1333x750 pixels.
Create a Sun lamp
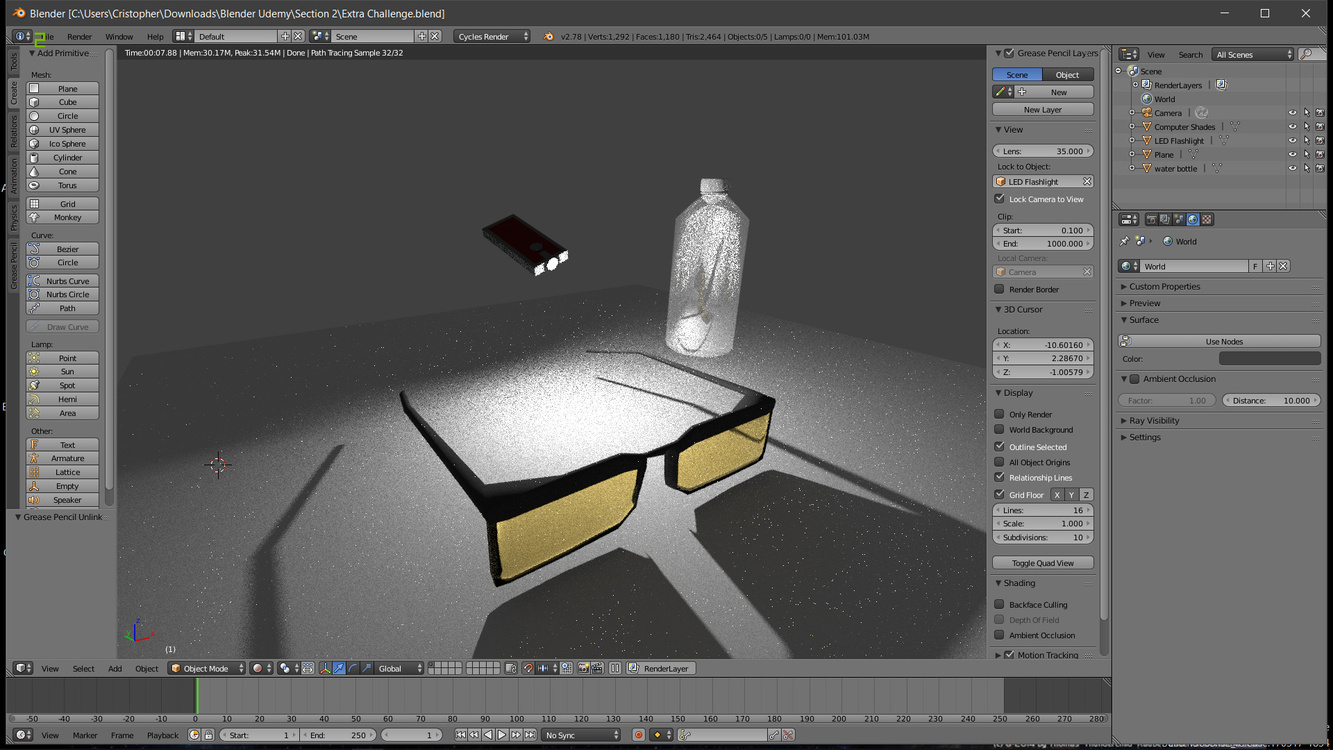click(x=67, y=372)
